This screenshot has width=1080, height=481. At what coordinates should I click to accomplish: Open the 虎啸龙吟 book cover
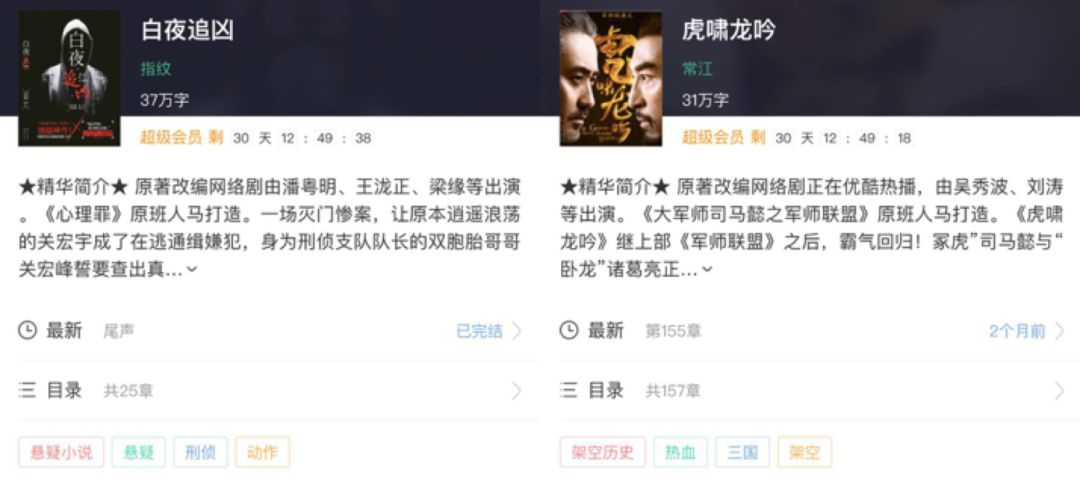click(611, 78)
